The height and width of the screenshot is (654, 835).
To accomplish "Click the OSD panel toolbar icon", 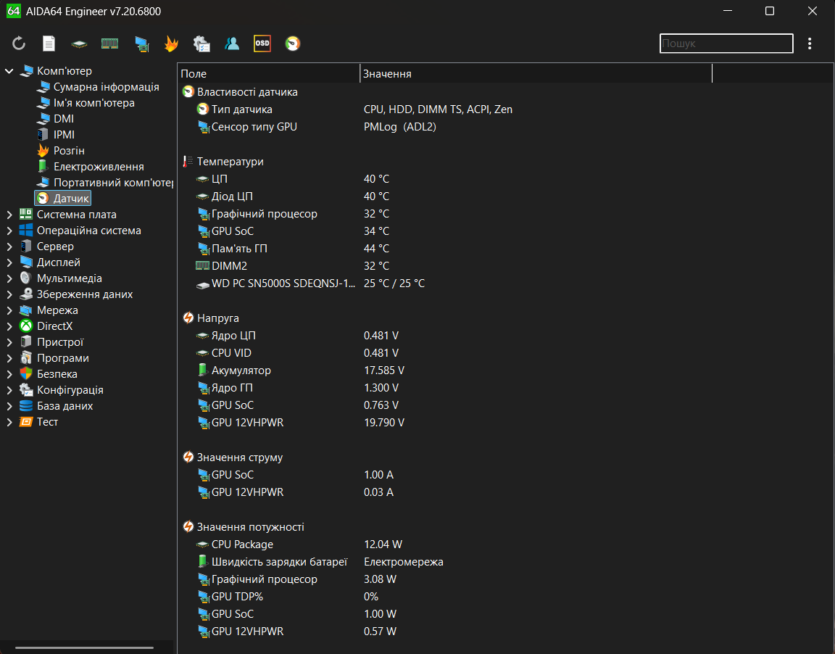I will pos(262,44).
